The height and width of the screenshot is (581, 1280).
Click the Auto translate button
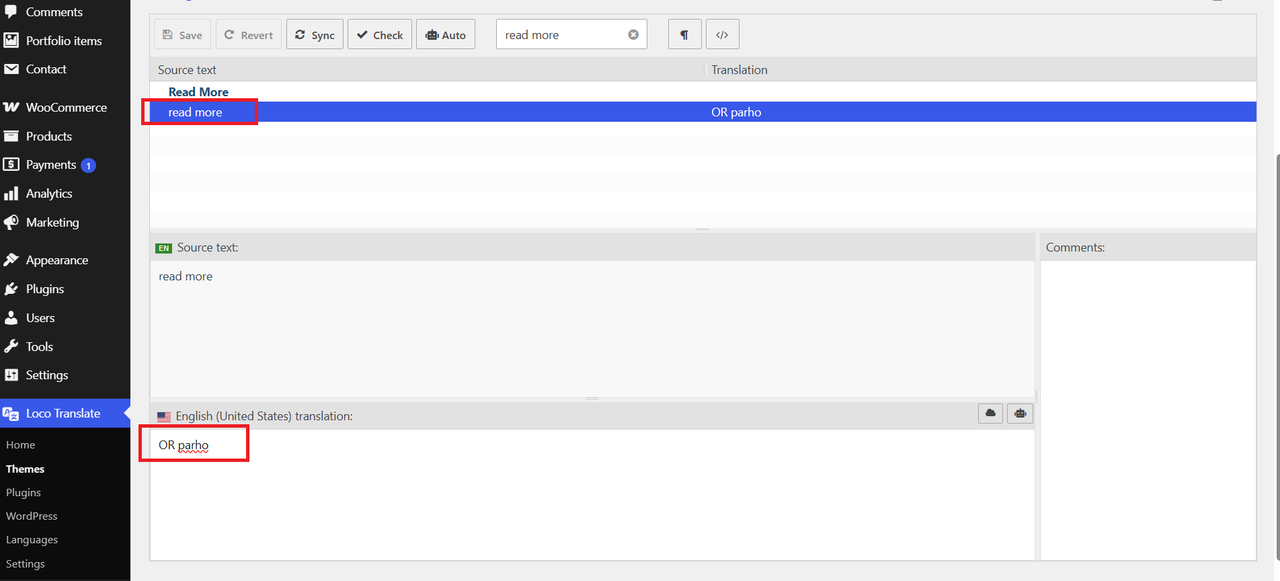(446, 35)
